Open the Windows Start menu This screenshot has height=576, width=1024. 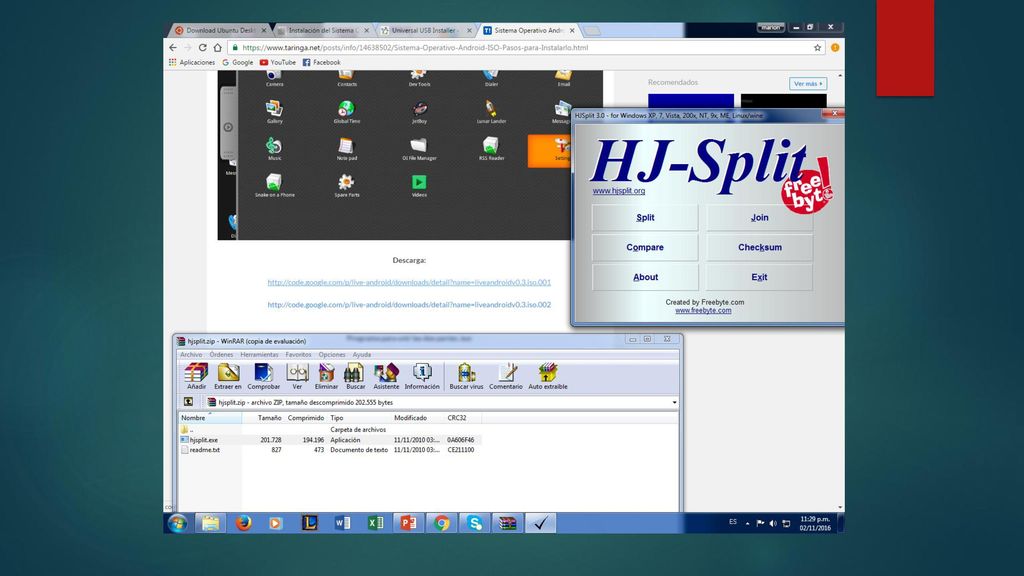tap(177, 523)
